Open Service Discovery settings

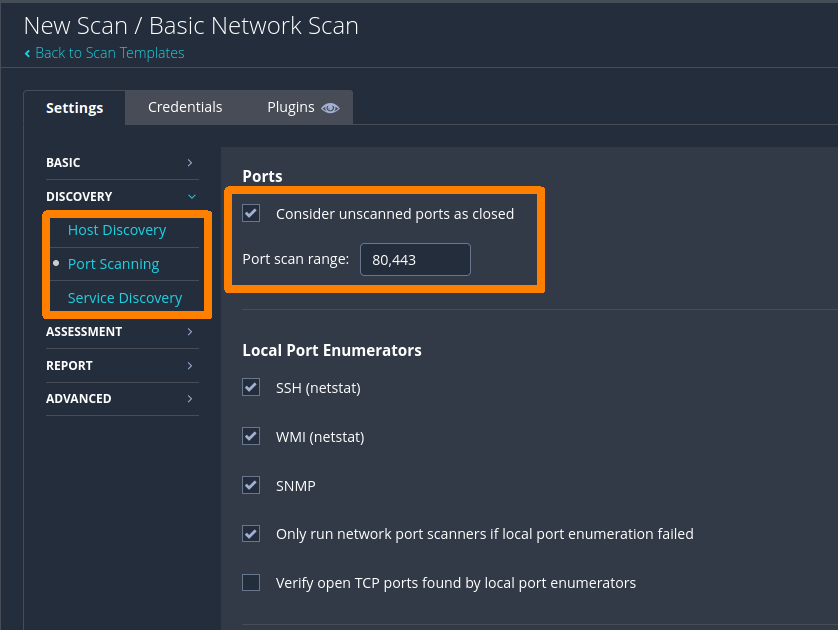tap(125, 298)
